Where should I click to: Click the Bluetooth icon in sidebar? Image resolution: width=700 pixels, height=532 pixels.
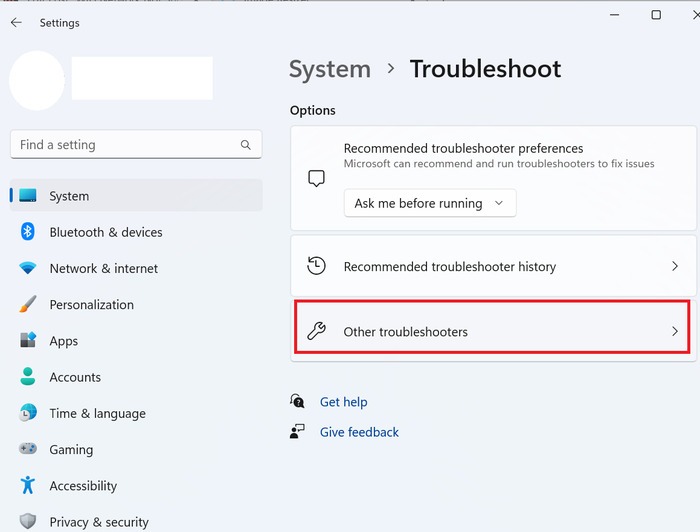coord(28,232)
